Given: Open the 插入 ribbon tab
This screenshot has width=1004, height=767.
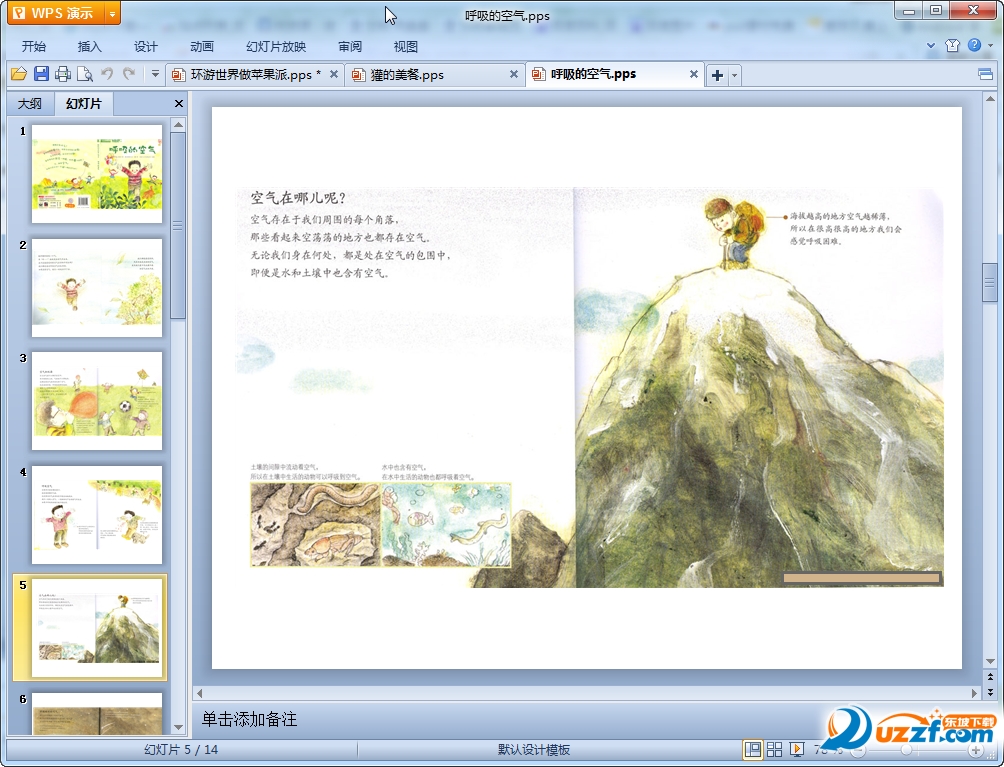Looking at the screenshot, I should pyautogui.click(x=90, y=47).
